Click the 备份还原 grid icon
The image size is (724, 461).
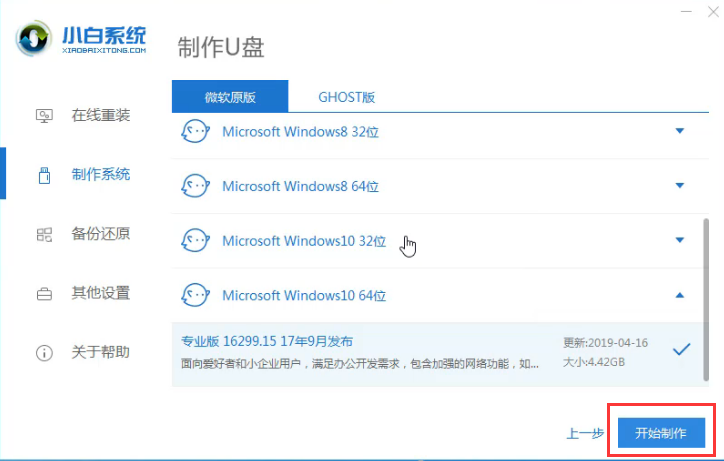pos(44,234)
